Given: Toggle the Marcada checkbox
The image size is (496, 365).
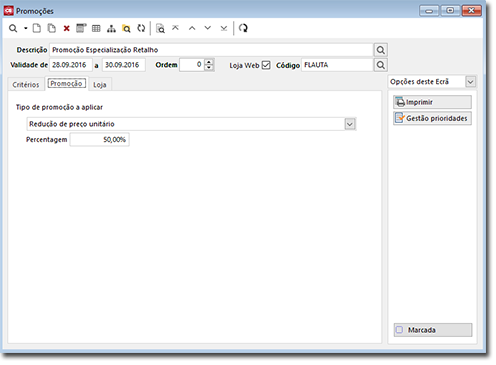Looking at the screenshot, I should coord(399,330).
